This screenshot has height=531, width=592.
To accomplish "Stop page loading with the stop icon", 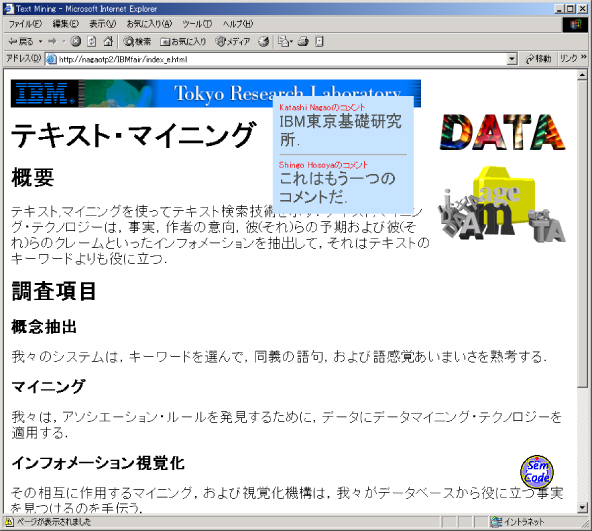I will click(76, 42).
